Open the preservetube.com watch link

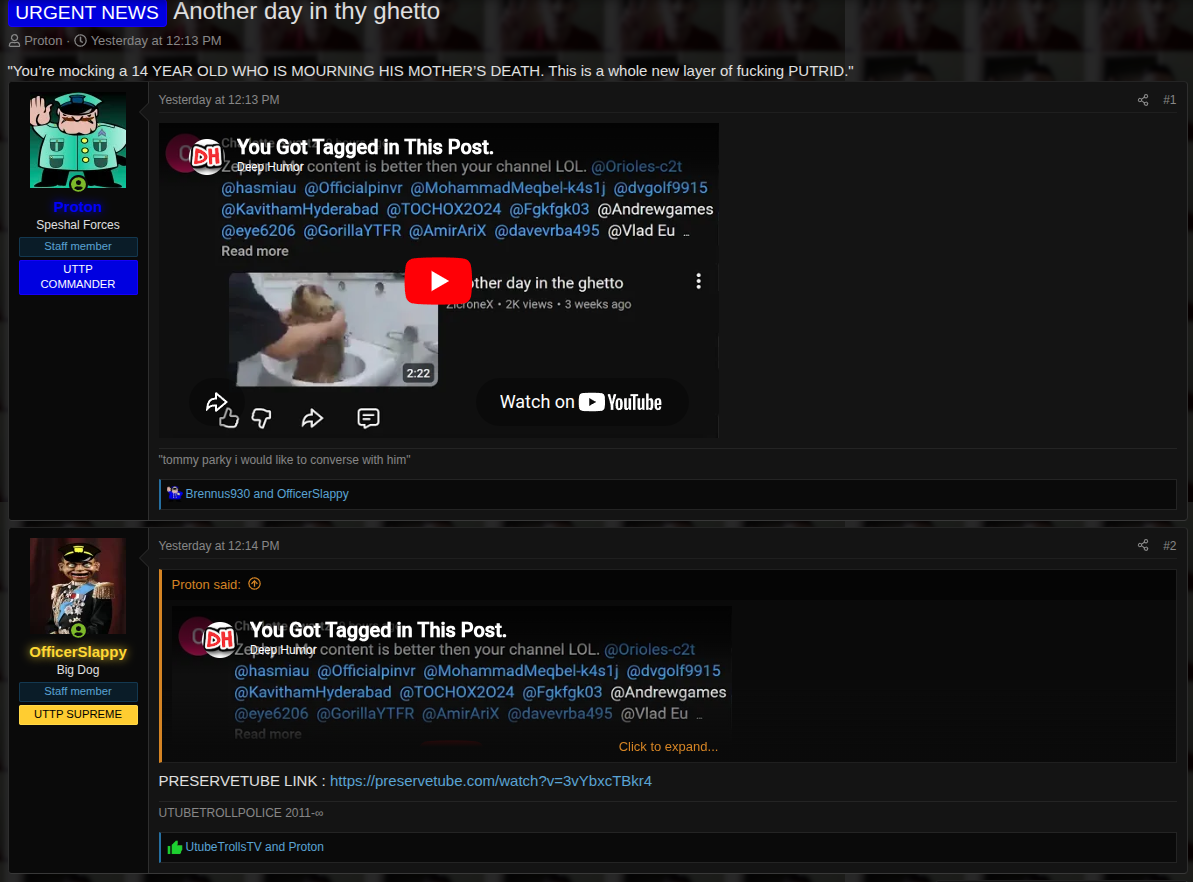coord(491,781)
